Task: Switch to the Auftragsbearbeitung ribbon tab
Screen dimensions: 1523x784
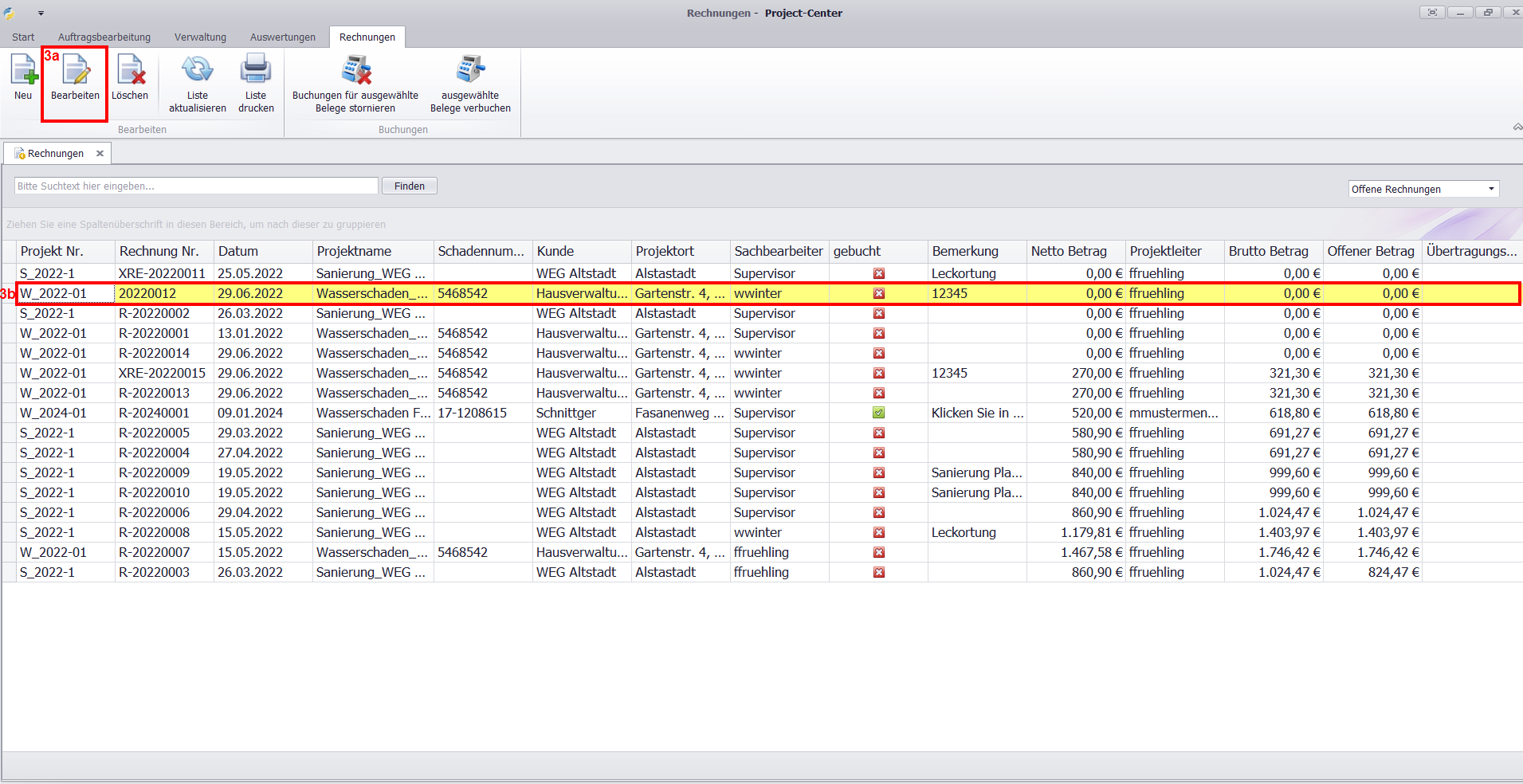Action: [104, 37]
